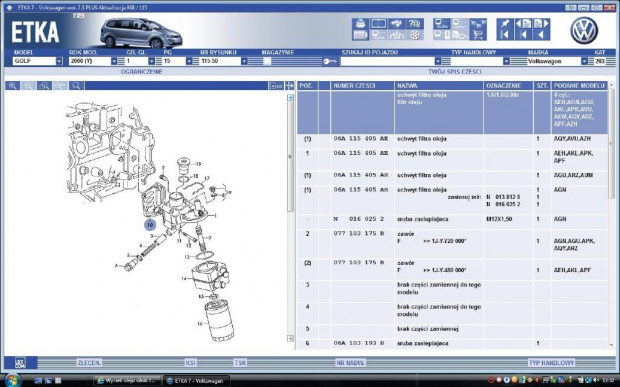Expand the Nr Rysunku dropdown 115 50
This screenshot has height=387, width=620.
tap(223, 61)
